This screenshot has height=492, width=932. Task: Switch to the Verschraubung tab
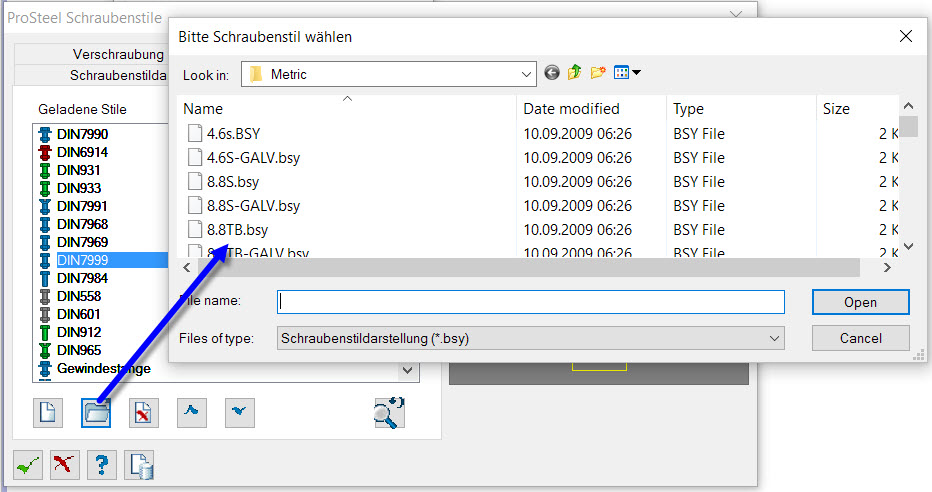(x=118, y=54)
